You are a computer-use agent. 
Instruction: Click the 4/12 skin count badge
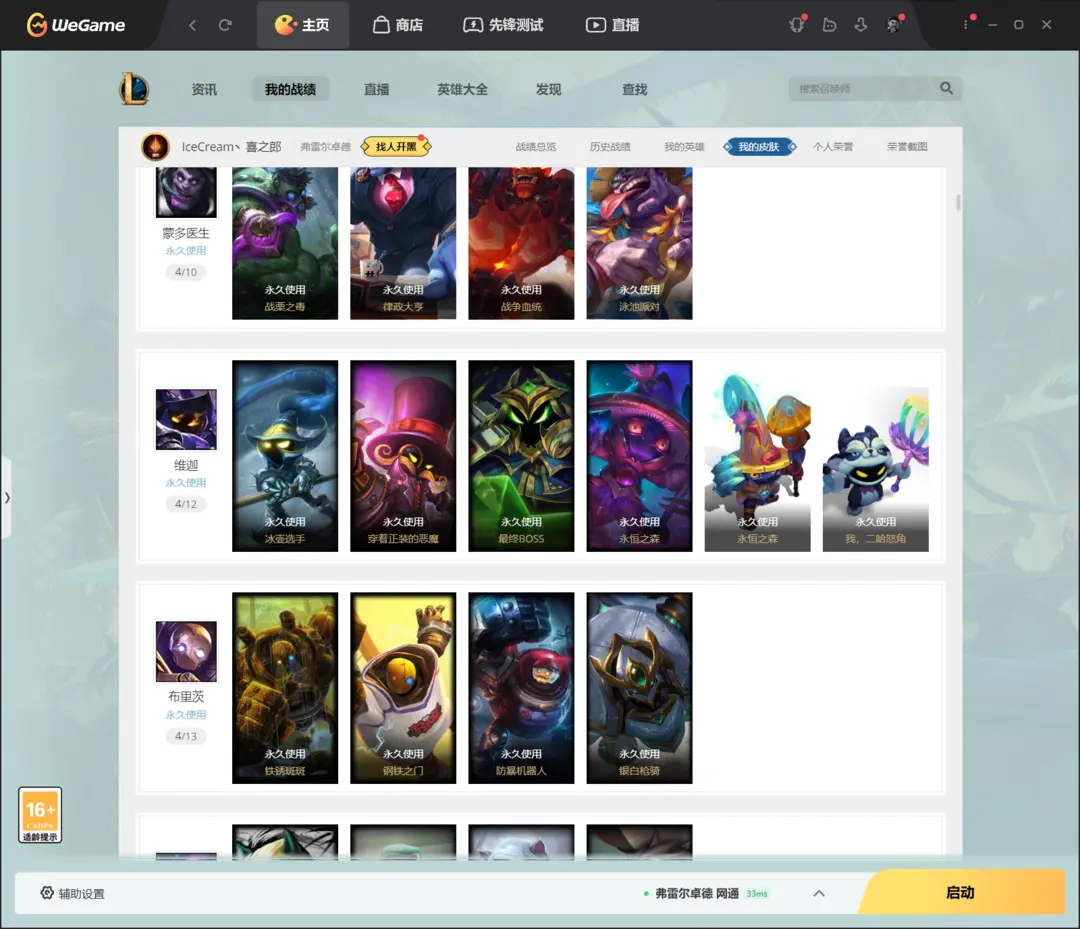click(x=185, y=504)
